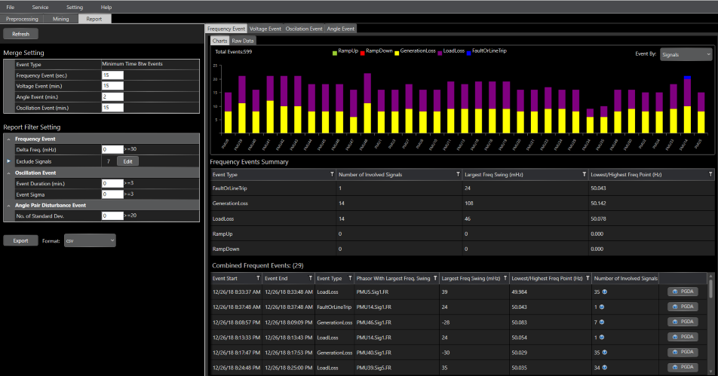The width and height of the screenshot is (718, 376).
Task: Filter the Event Start column
Action: [x=258, y=278]
